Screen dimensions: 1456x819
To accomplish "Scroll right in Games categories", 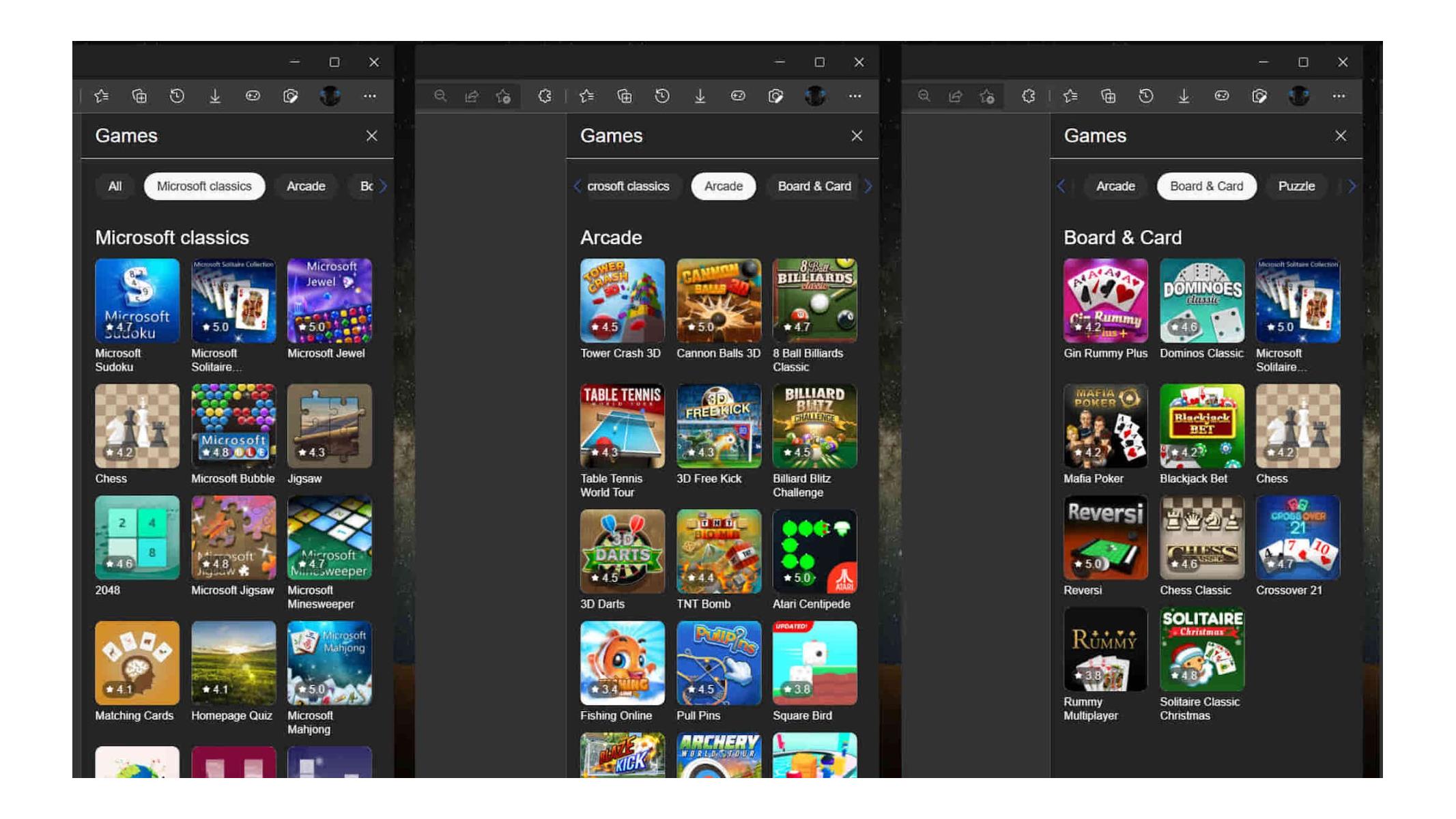I will pos(383,186).
